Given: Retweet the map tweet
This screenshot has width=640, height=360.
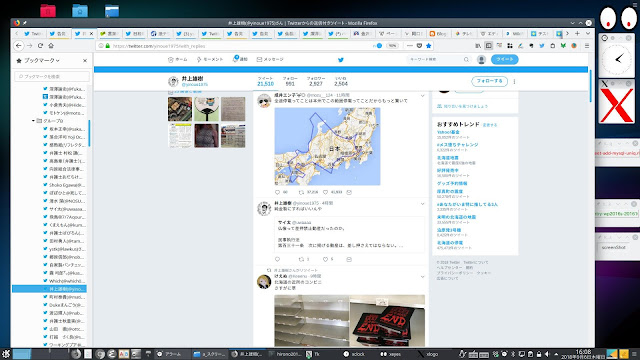Looking at the screenshot, I should (302, 192).
